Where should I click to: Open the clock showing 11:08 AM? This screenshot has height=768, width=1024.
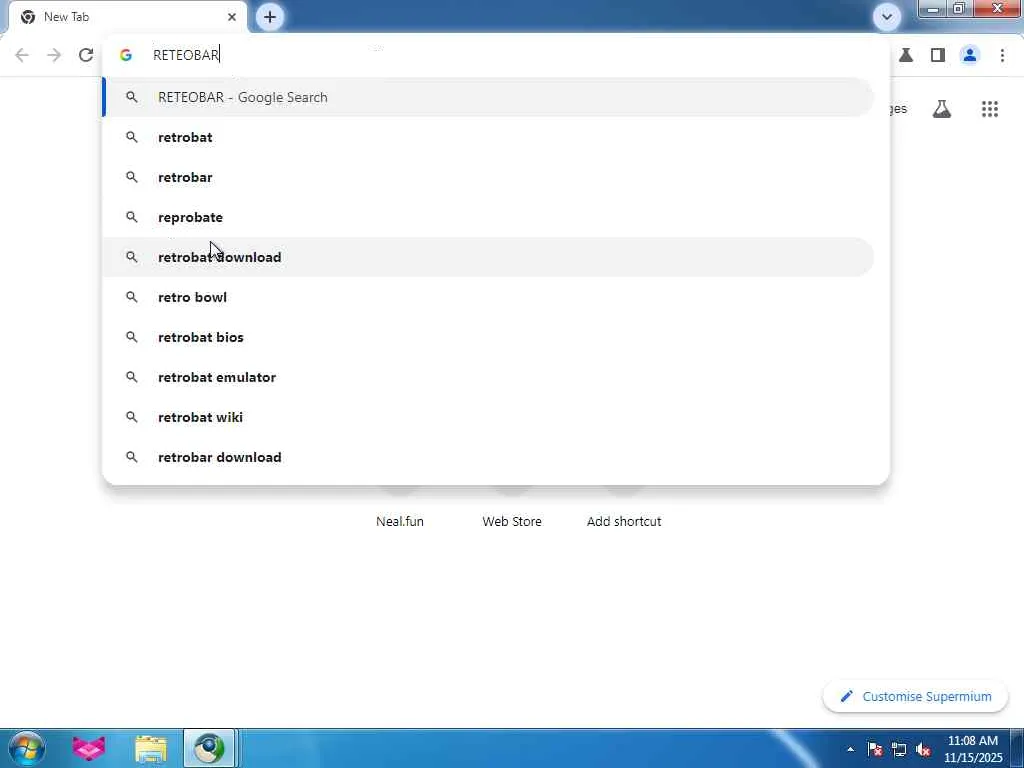click(x=972, y=749)
